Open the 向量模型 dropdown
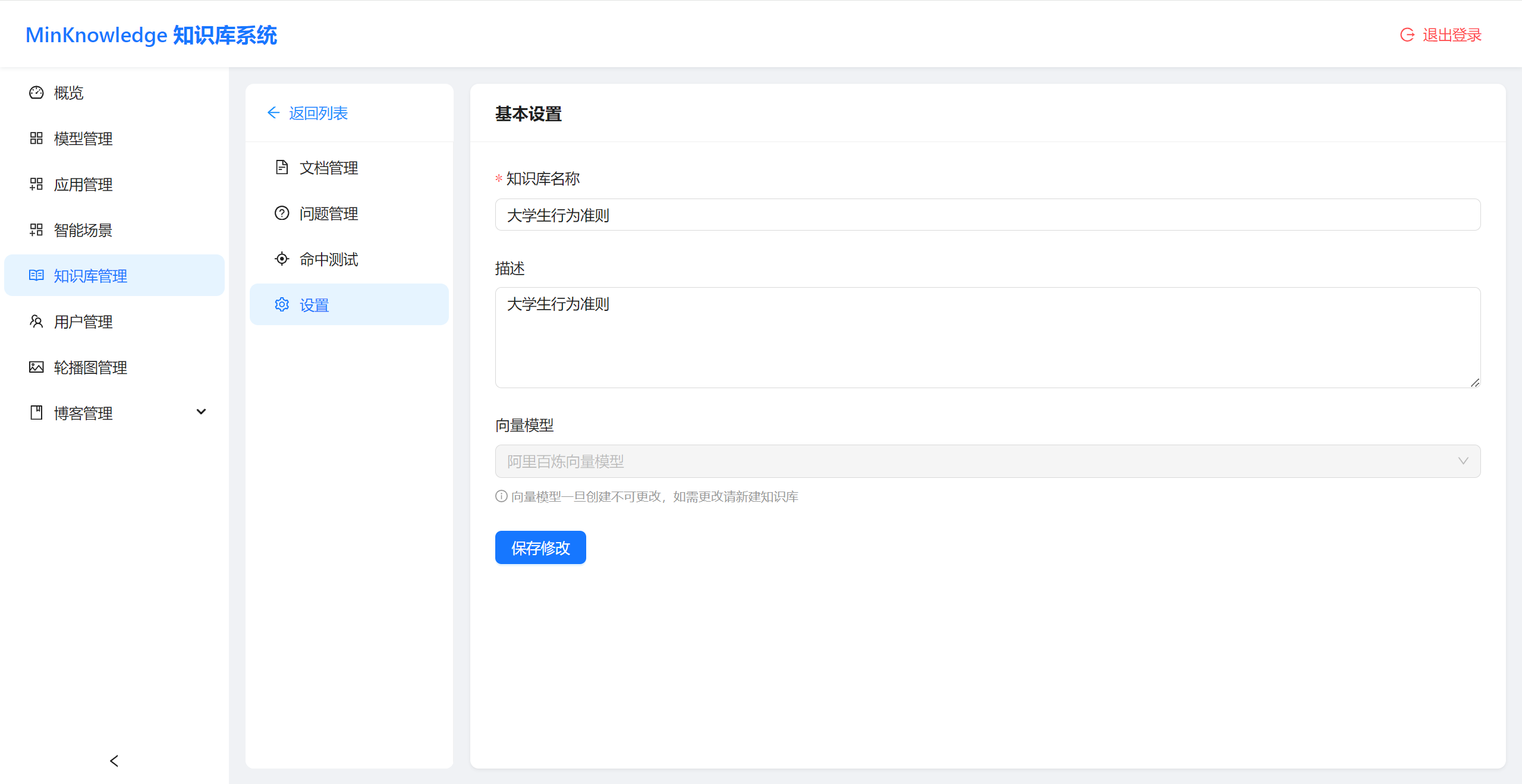Image resolution: width=1522 pixels, height=784 pixels. (x=988, y=461)
